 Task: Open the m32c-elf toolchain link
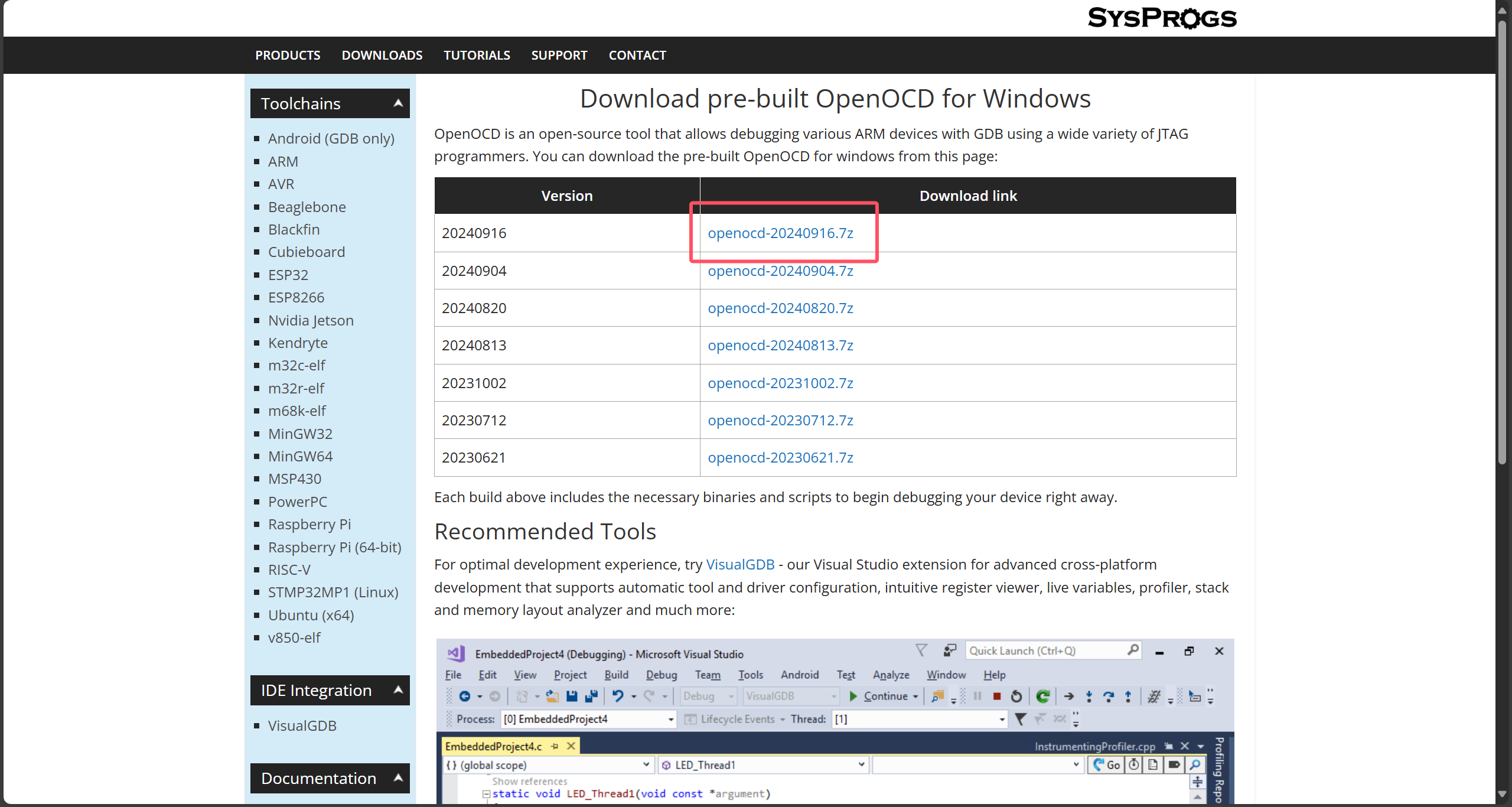[296, 365]
